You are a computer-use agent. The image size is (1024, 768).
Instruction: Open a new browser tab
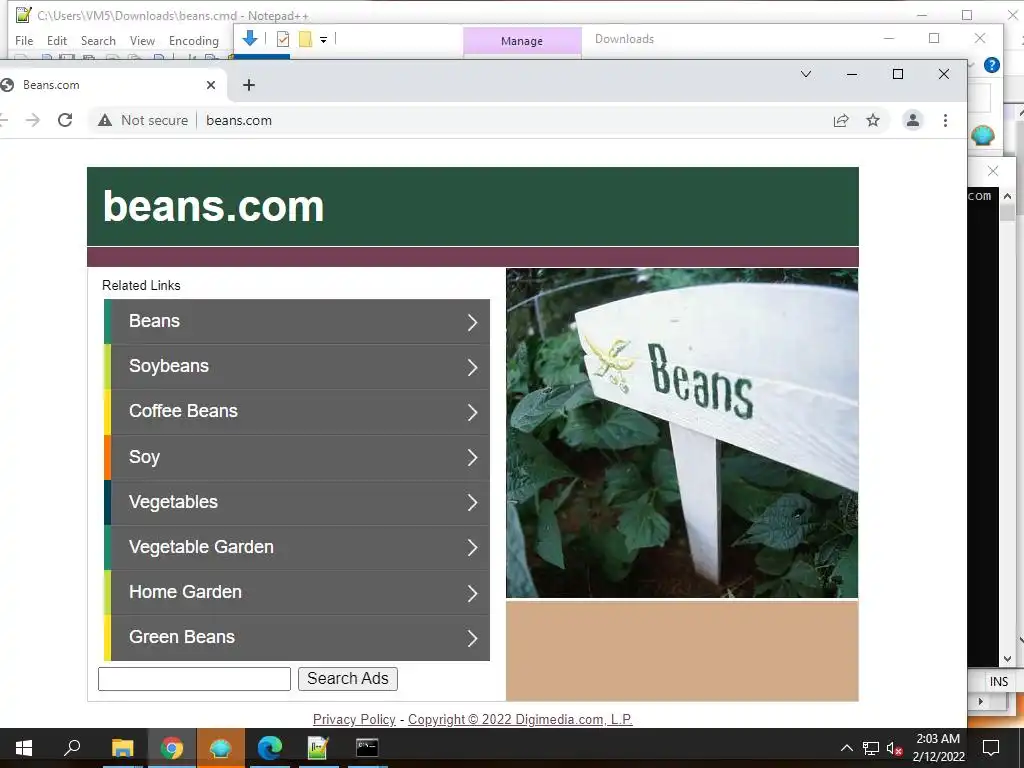pyautogui.click(x=249, y=85)
